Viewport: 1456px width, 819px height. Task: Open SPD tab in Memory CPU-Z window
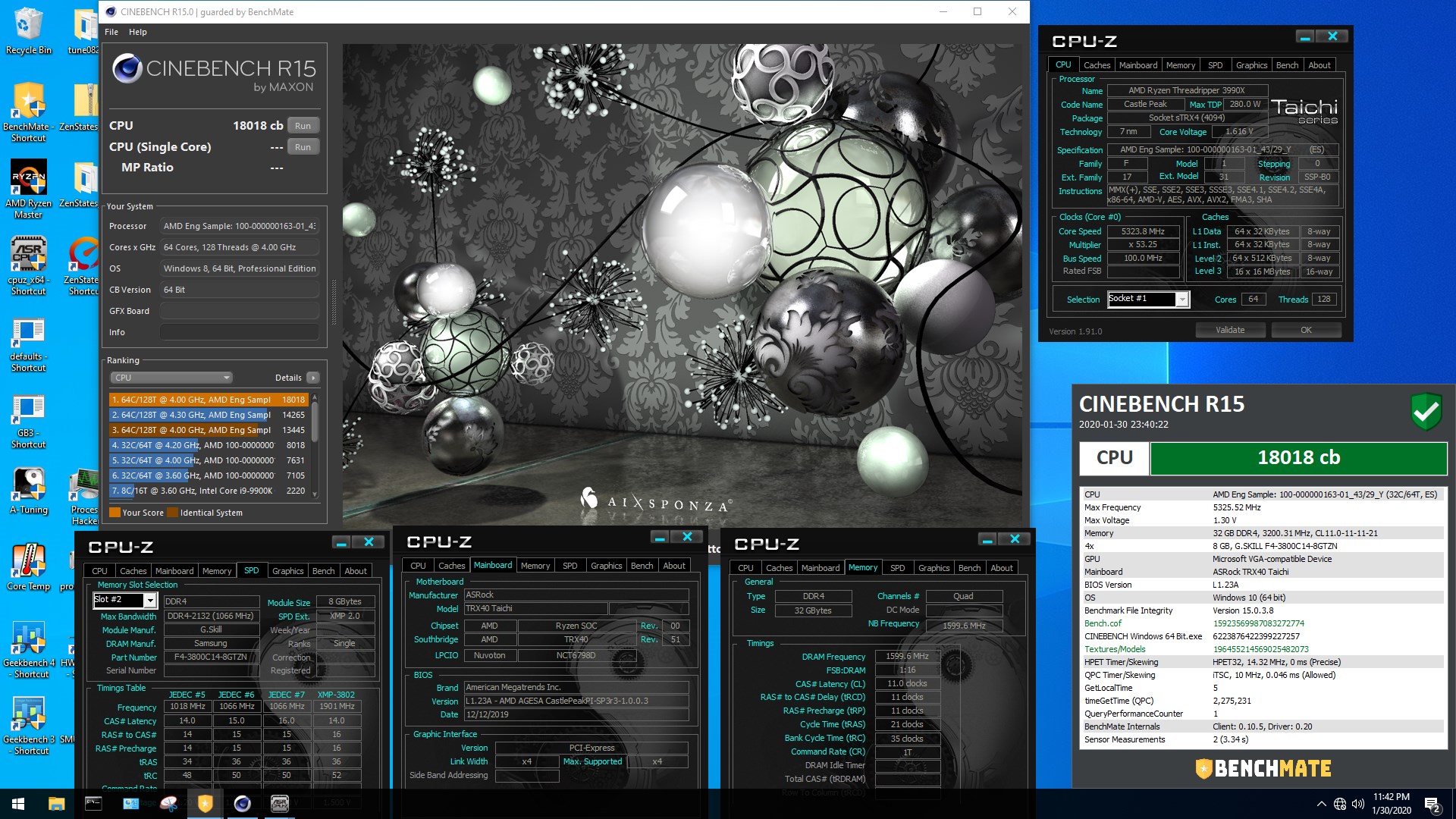tap(898, 568)
